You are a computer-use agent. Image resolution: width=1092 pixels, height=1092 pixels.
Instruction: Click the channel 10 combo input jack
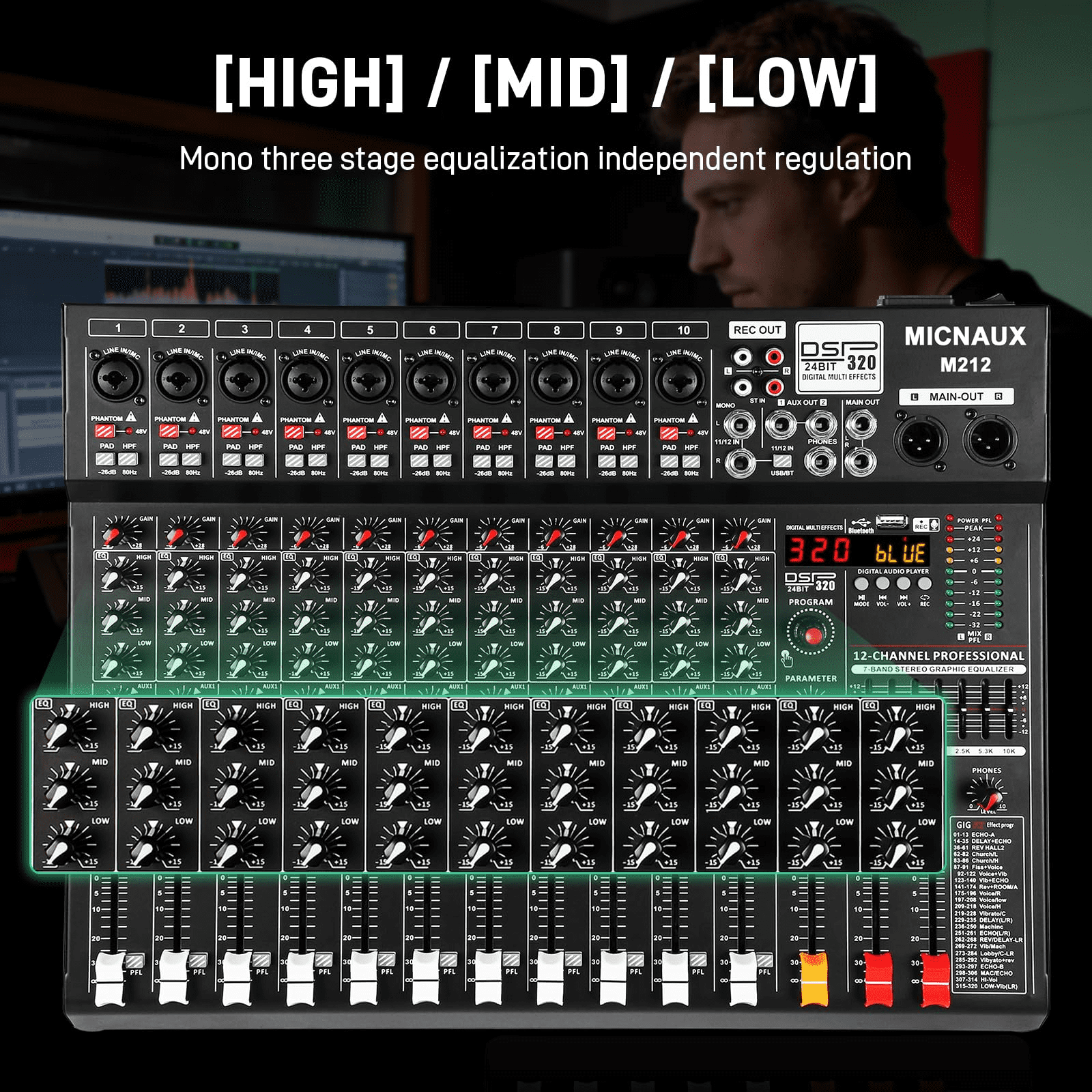[680, 379]
